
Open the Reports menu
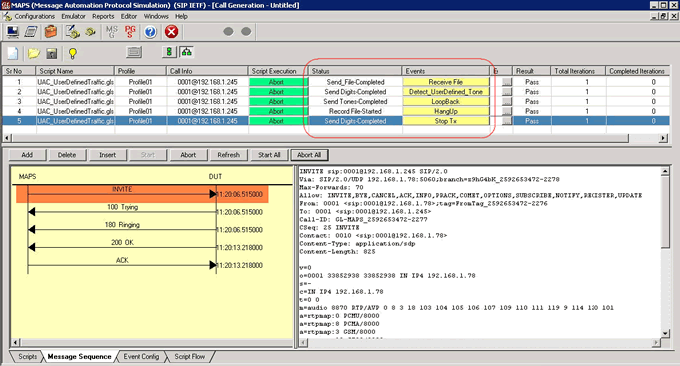coord(103,16)
